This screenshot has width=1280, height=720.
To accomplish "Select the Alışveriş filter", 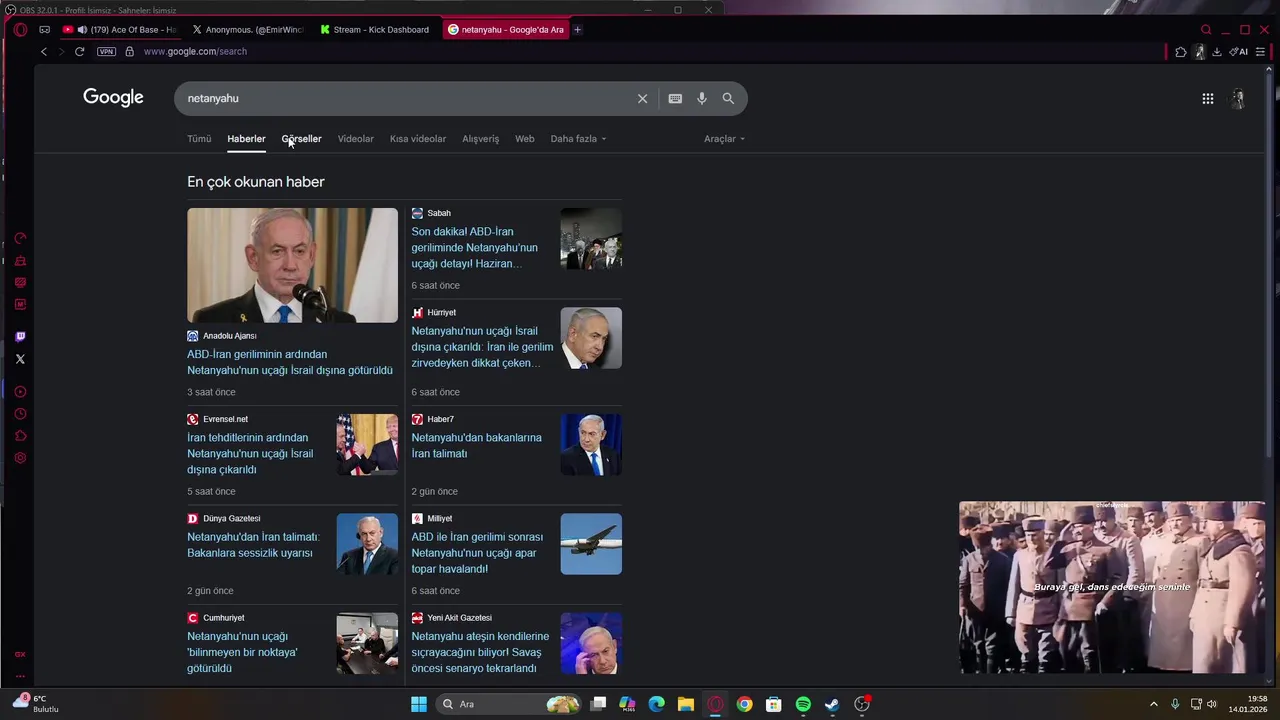I will tap(480, 139).
